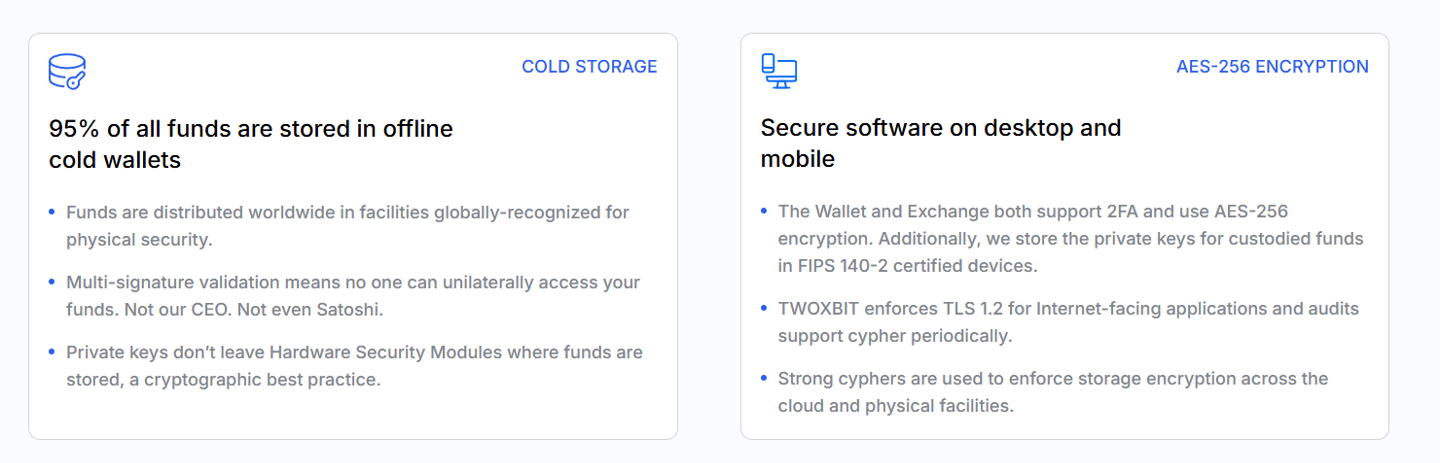The width and height of the screenshot is (1440, 463).
Task: Click the bullet dot before 'The Wallet and Exchange'
Action: click(x=764, y=211)
